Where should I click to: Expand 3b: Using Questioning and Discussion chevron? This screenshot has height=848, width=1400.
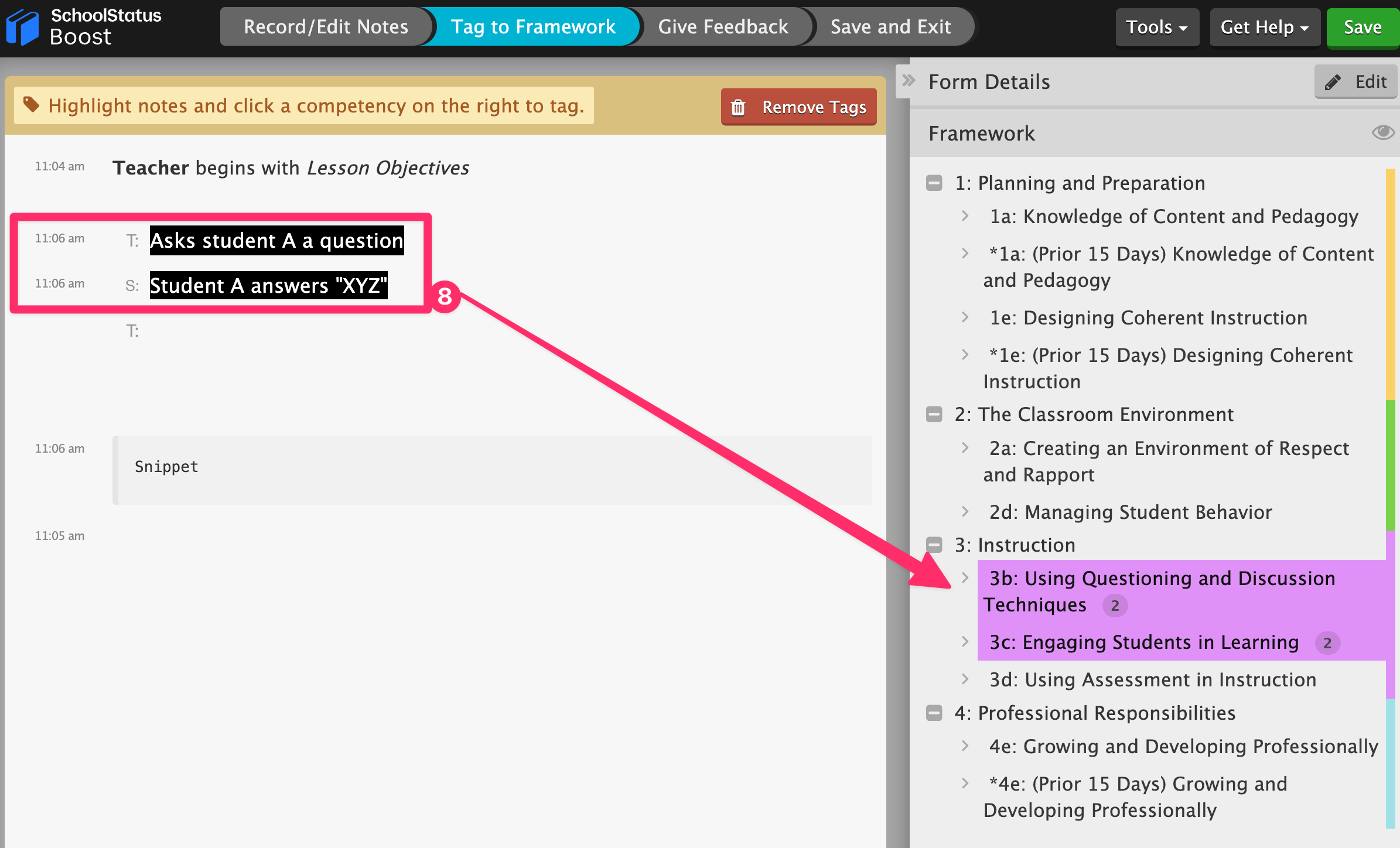click(x=965, y=578)
